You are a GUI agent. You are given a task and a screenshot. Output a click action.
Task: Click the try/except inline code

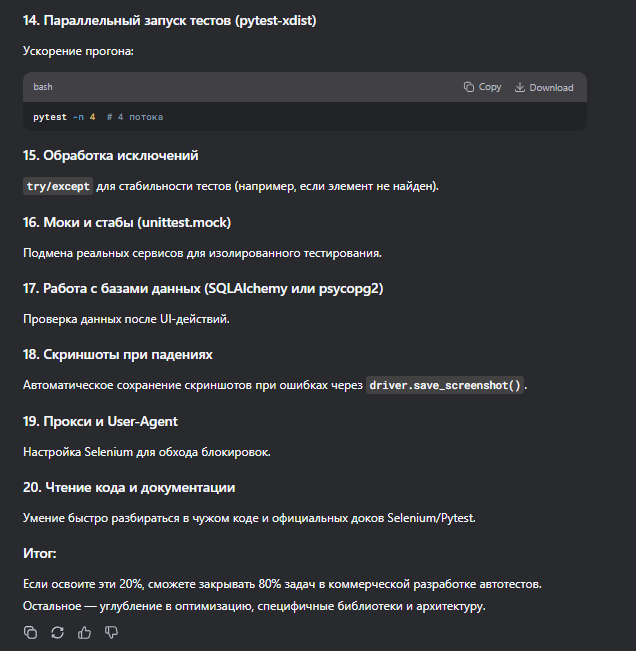(57, 186)
